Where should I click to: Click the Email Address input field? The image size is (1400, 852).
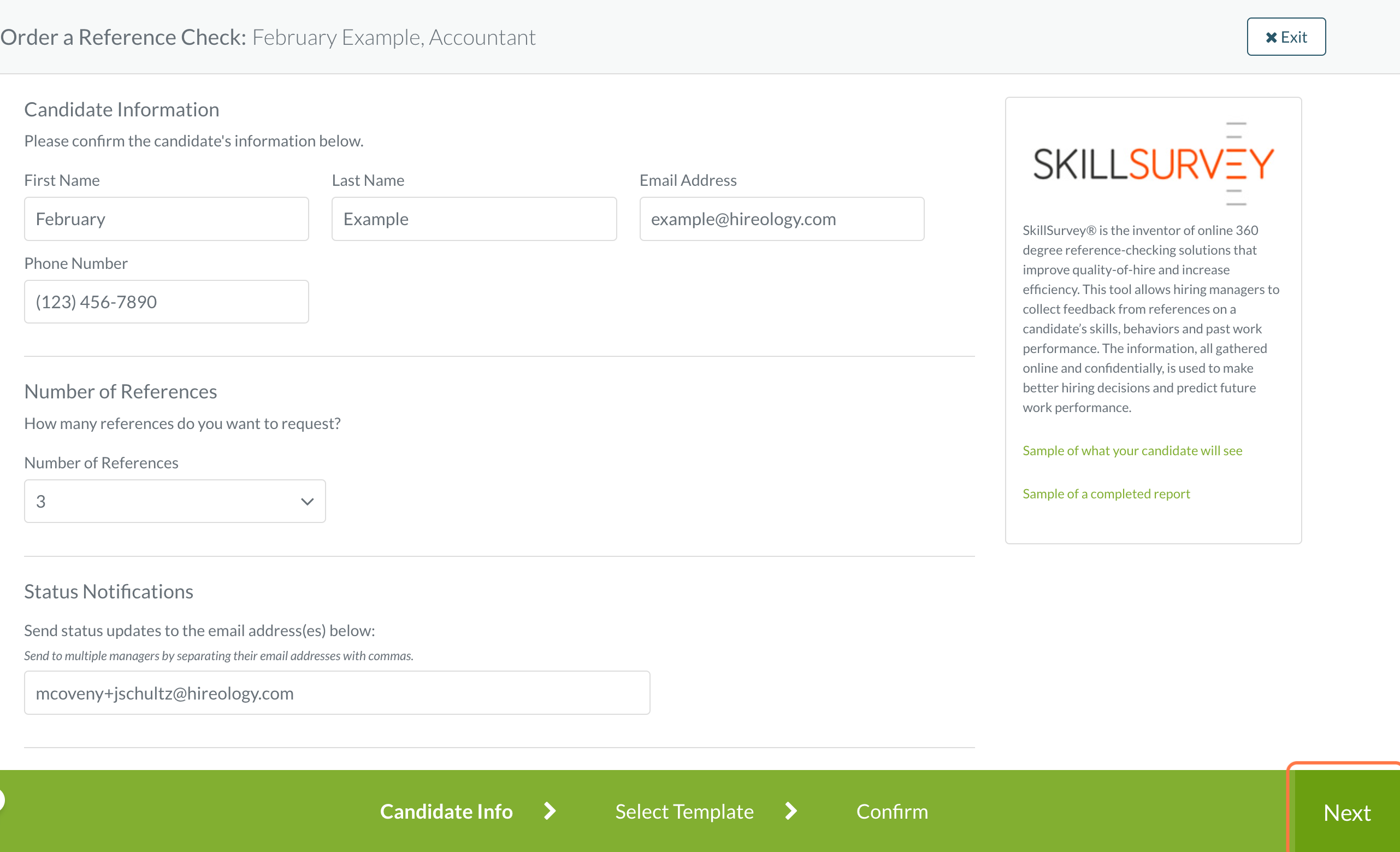coord(782,219)
